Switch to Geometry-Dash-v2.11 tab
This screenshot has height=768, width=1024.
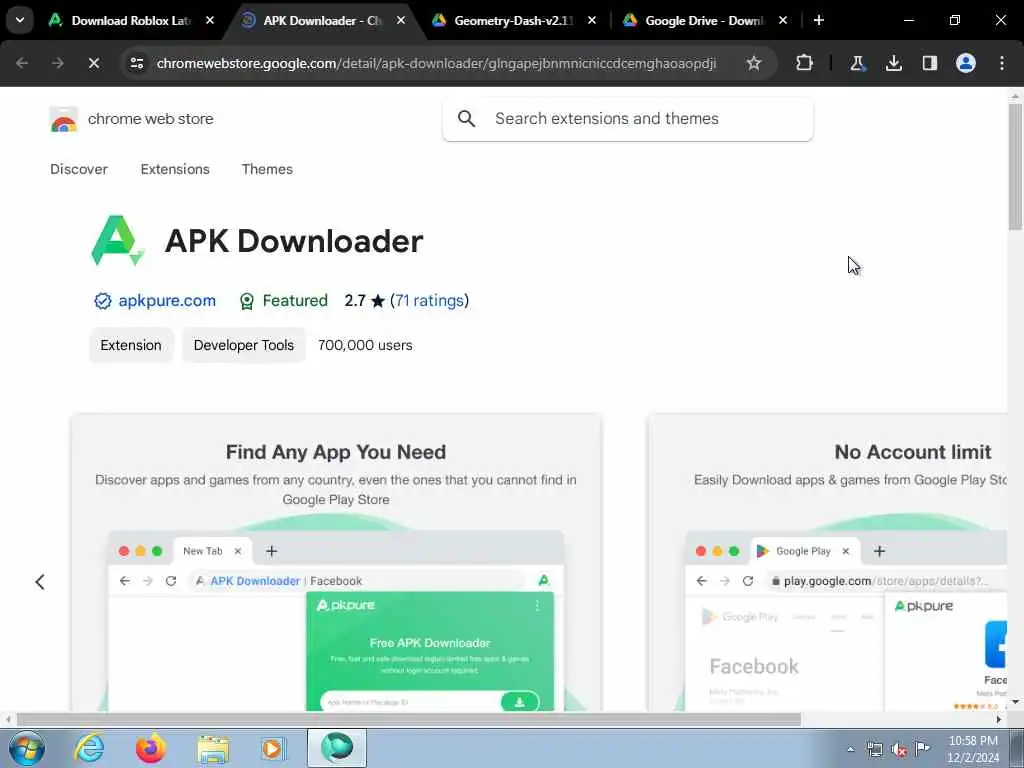pos(515,20)
